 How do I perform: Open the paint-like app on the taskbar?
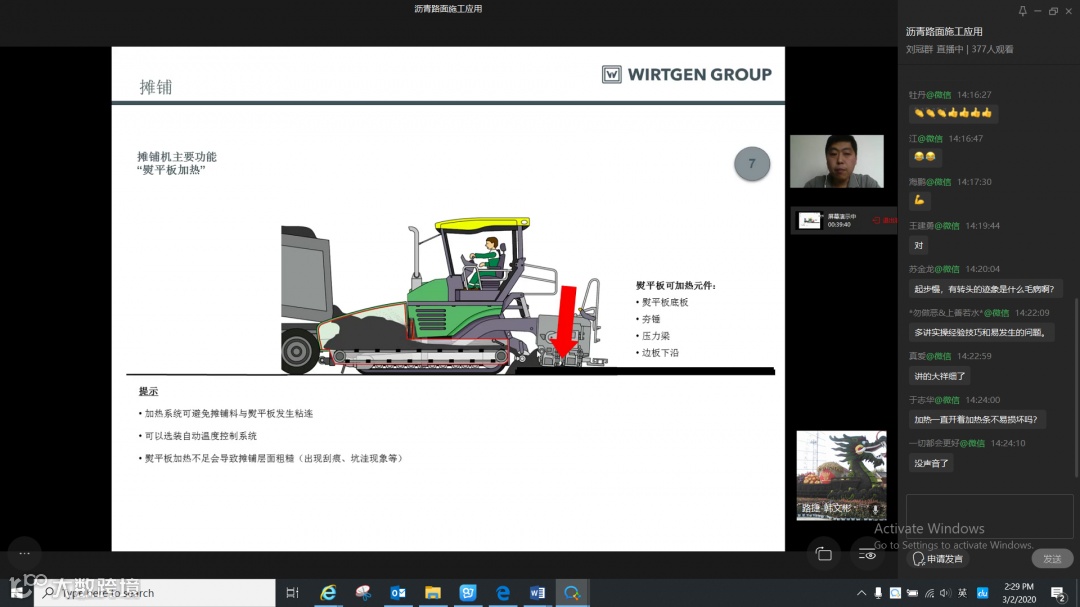tap(363, 593)
